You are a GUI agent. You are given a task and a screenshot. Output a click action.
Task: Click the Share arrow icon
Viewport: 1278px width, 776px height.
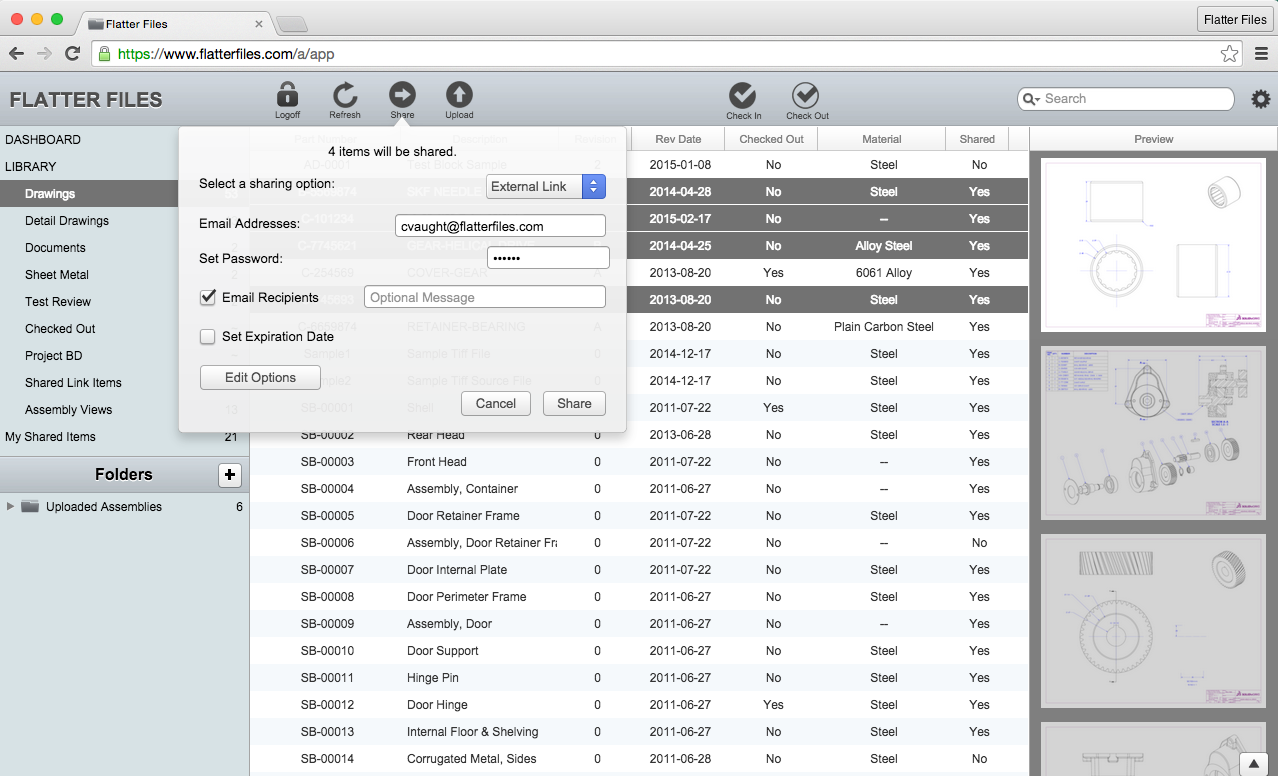(x=402, y=95)
